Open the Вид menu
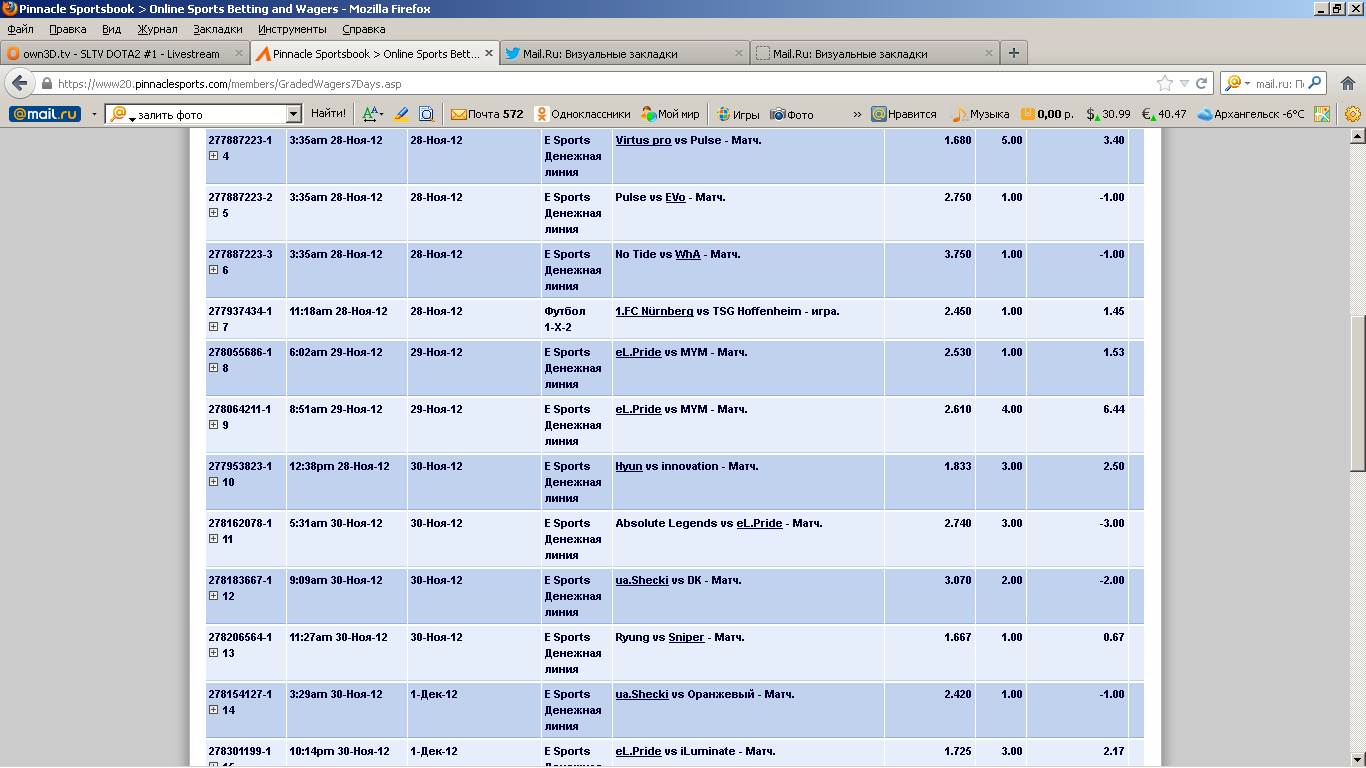 (111, 29)
